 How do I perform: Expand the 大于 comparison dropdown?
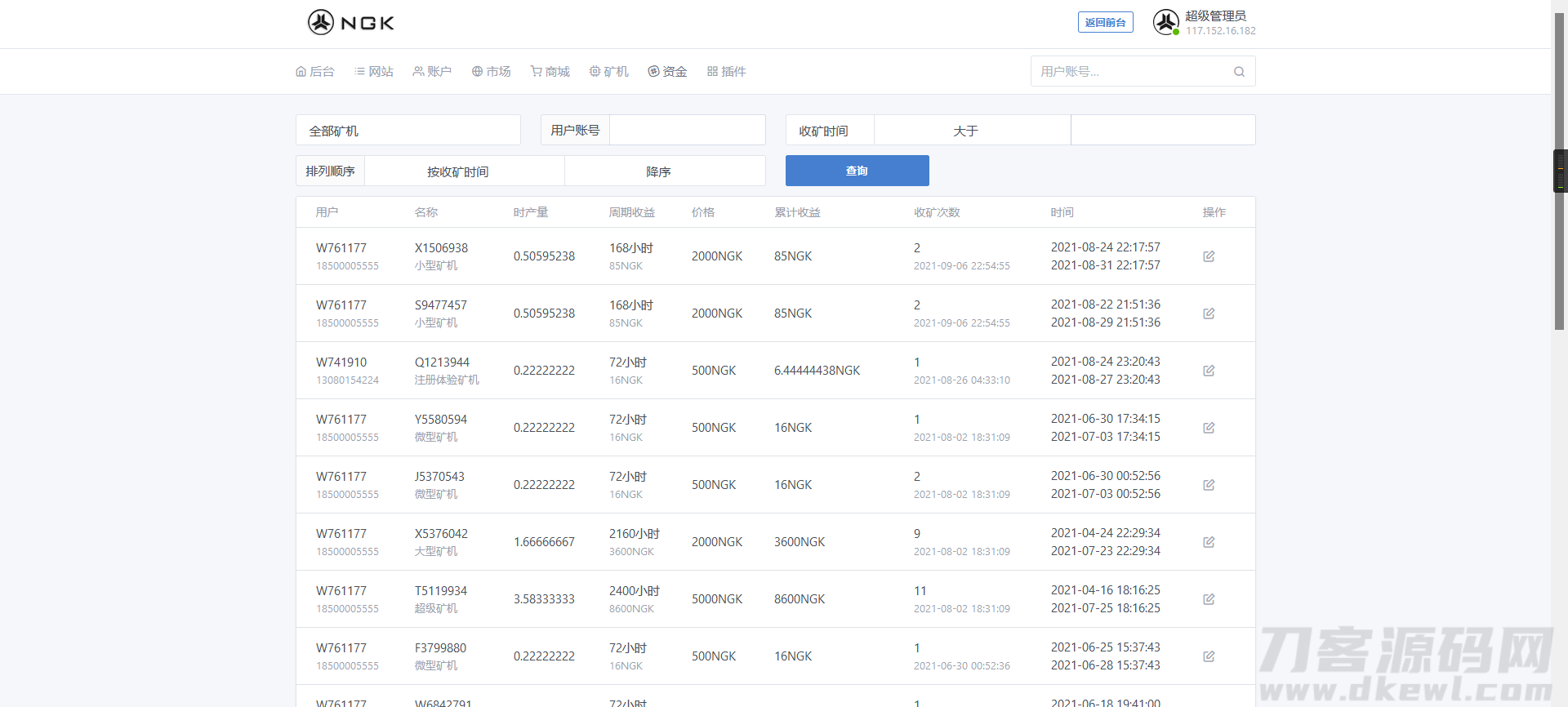(972, 131)
